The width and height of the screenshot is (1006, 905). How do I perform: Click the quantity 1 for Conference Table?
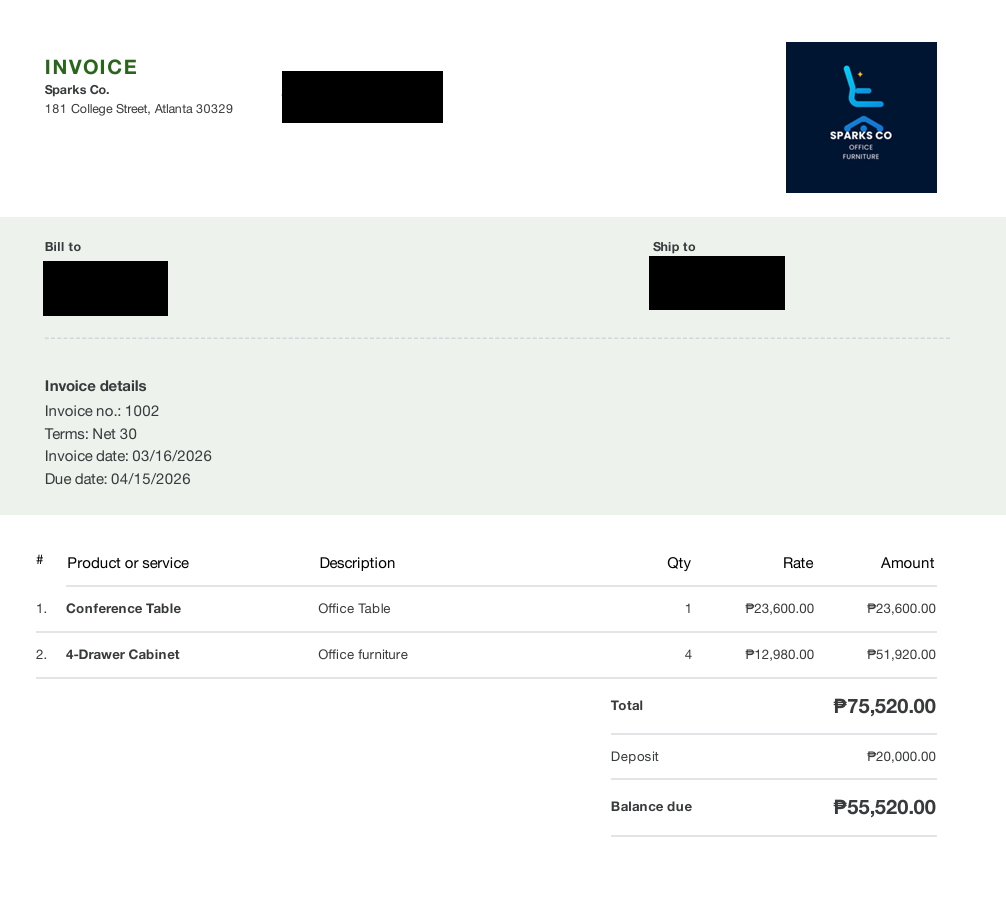688,609
